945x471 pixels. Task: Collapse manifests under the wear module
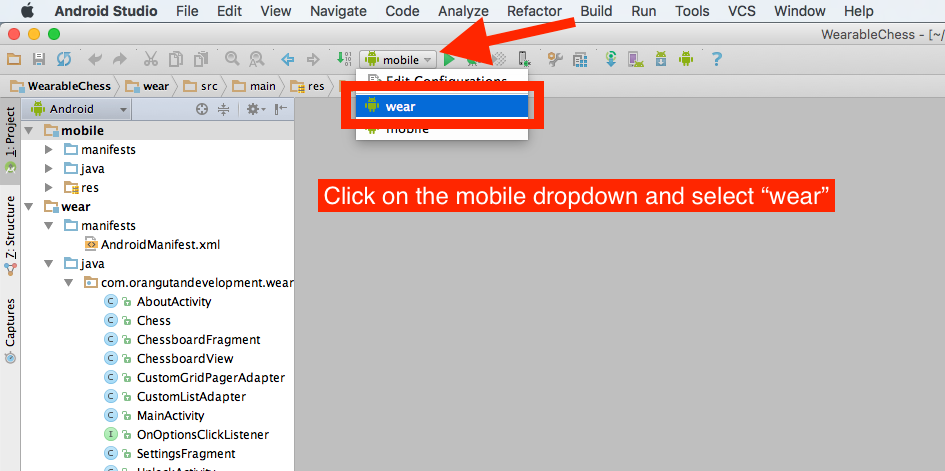49,226
